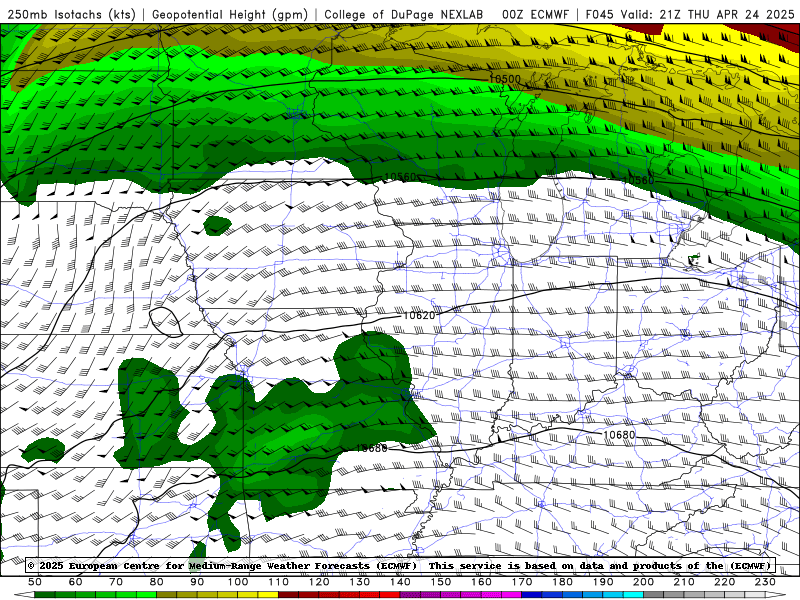Click the '110' value on color scale
Viewport: 800px width, 600px height.
click(x=278, y=582)
